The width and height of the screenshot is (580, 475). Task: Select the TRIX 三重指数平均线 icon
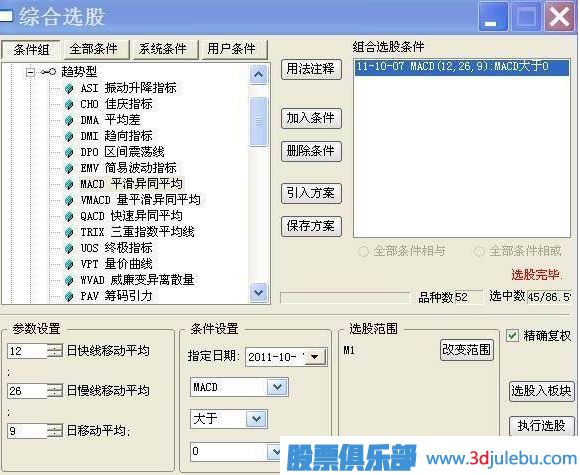(x=69, y=232)
